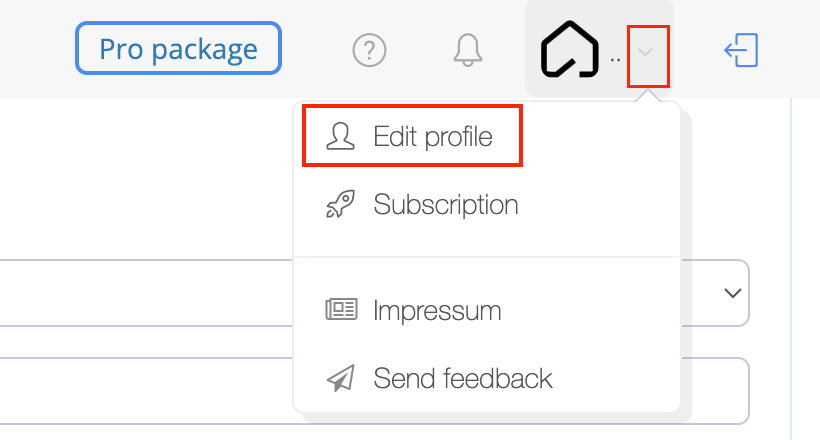Open notifications bell icon
Viewport: 820px width, 440px height.
tap(468, 50)
